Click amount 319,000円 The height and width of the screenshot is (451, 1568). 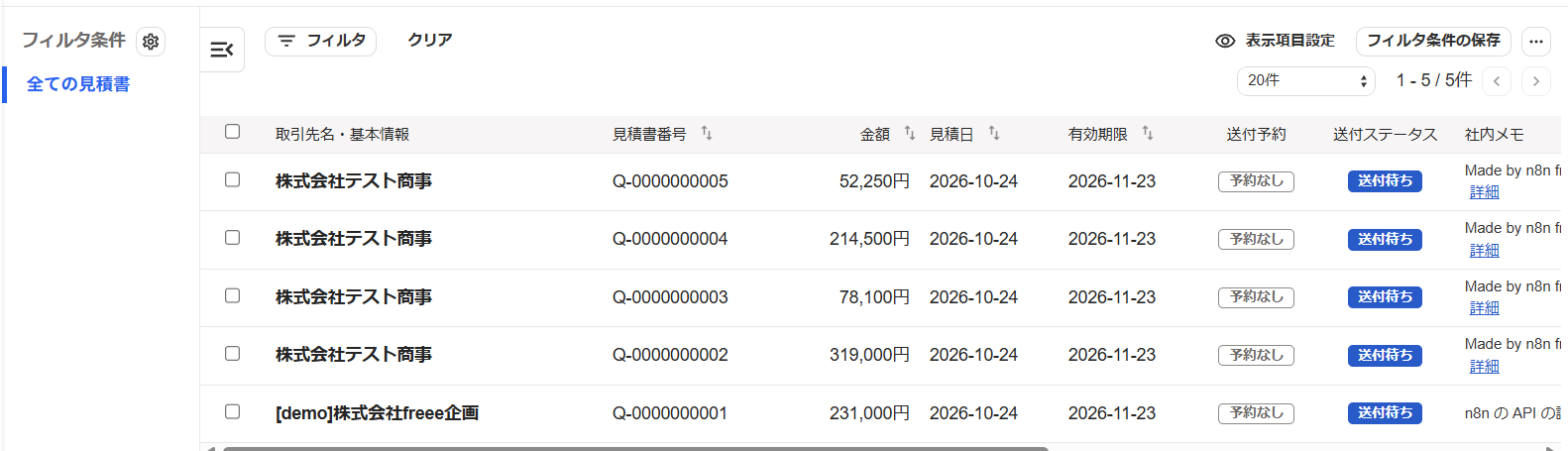(869, 355)
